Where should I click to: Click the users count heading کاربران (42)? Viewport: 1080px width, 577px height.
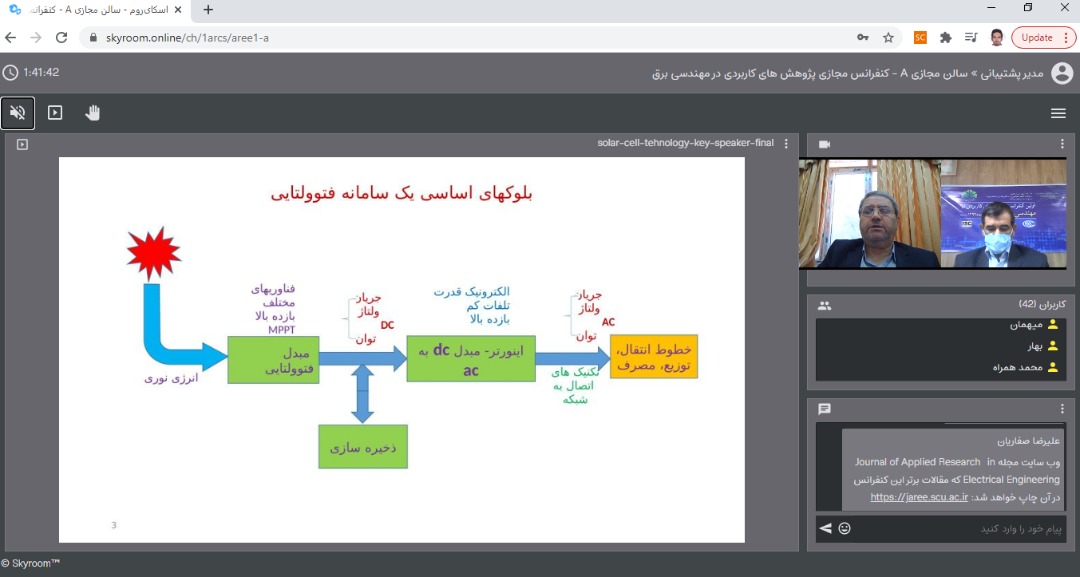pos(1041,304)
